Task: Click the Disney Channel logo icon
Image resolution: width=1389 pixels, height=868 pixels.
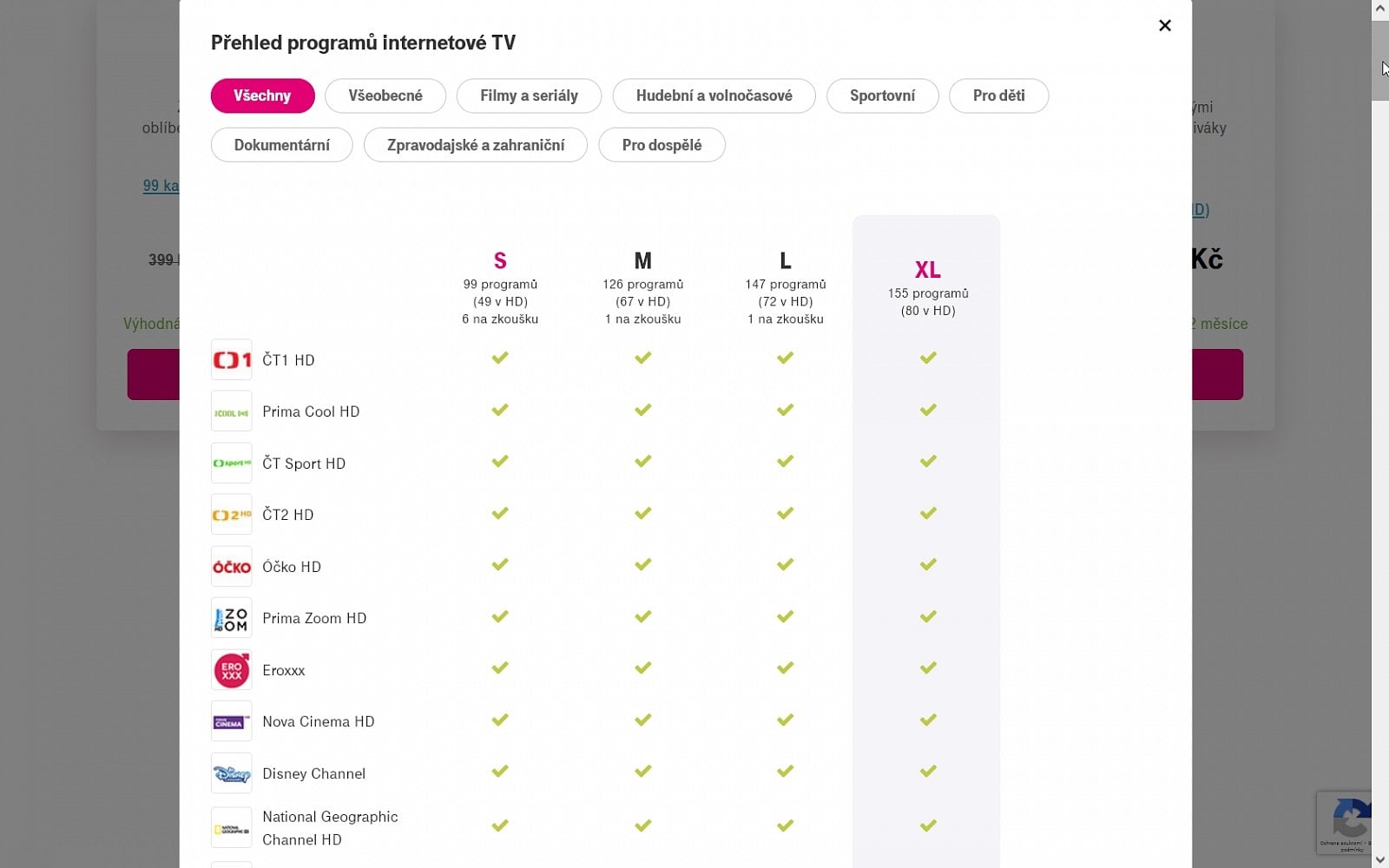Action: pyautogui.click(x=231, y=773)
